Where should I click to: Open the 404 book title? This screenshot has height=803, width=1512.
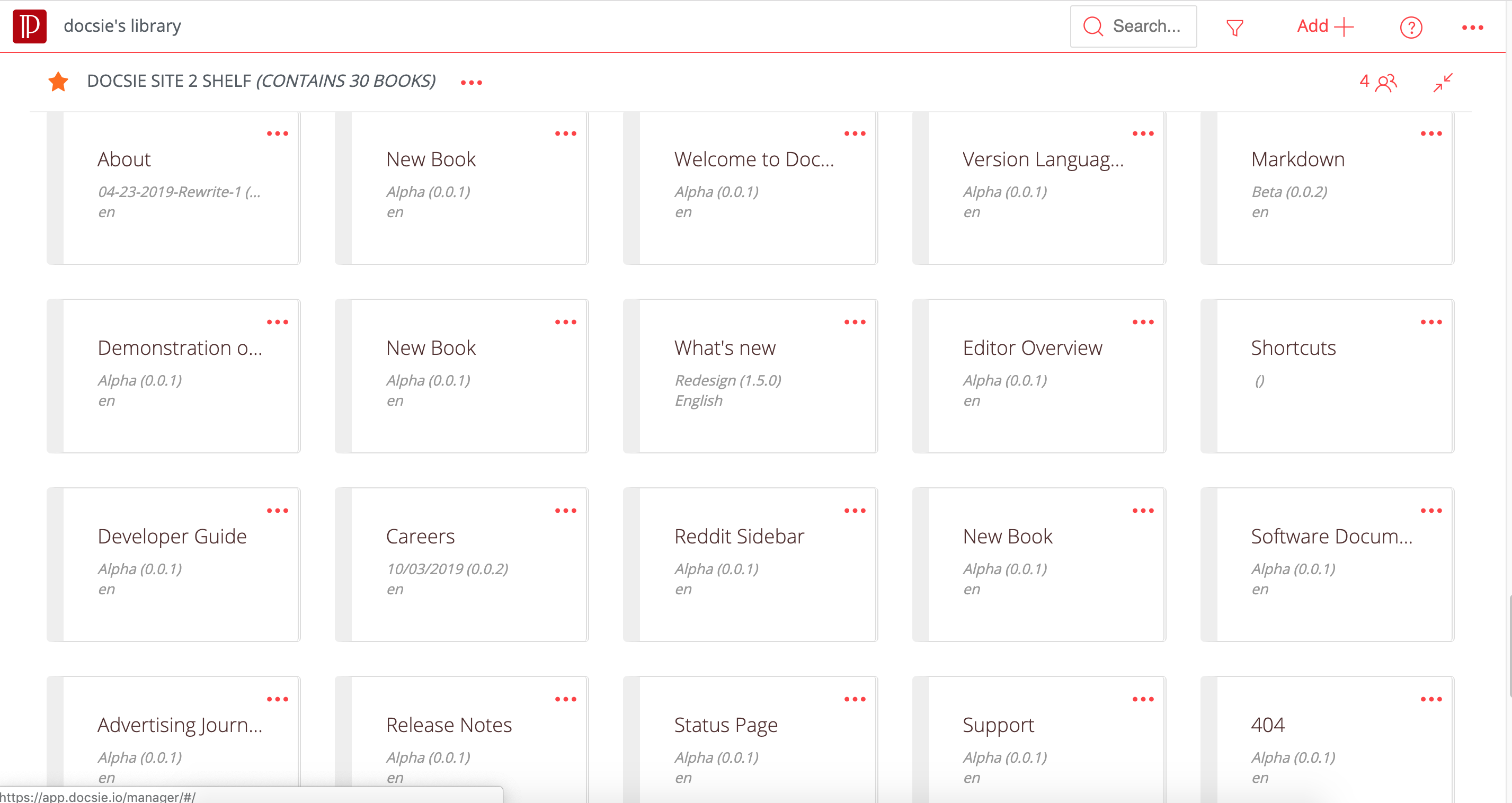[1268, 725]
